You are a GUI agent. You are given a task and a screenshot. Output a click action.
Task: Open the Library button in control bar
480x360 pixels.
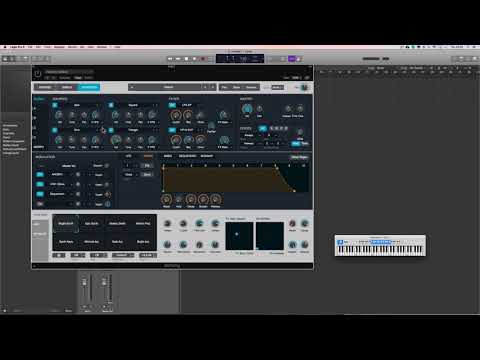pos(6,59)
